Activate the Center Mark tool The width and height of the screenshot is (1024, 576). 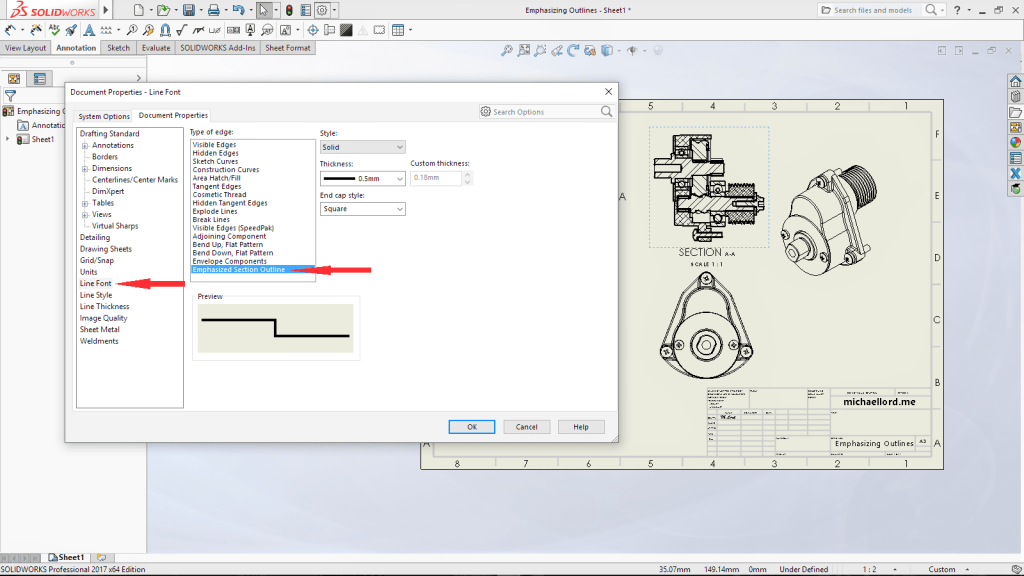(x=313, y=30)
